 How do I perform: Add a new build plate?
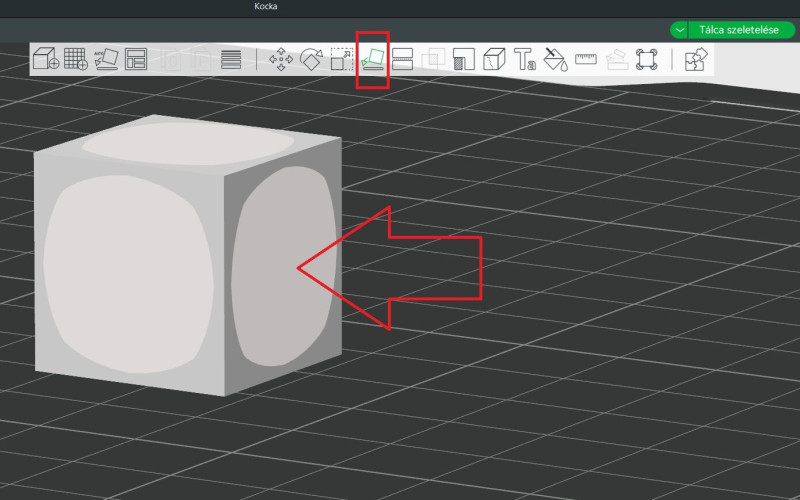76,59
